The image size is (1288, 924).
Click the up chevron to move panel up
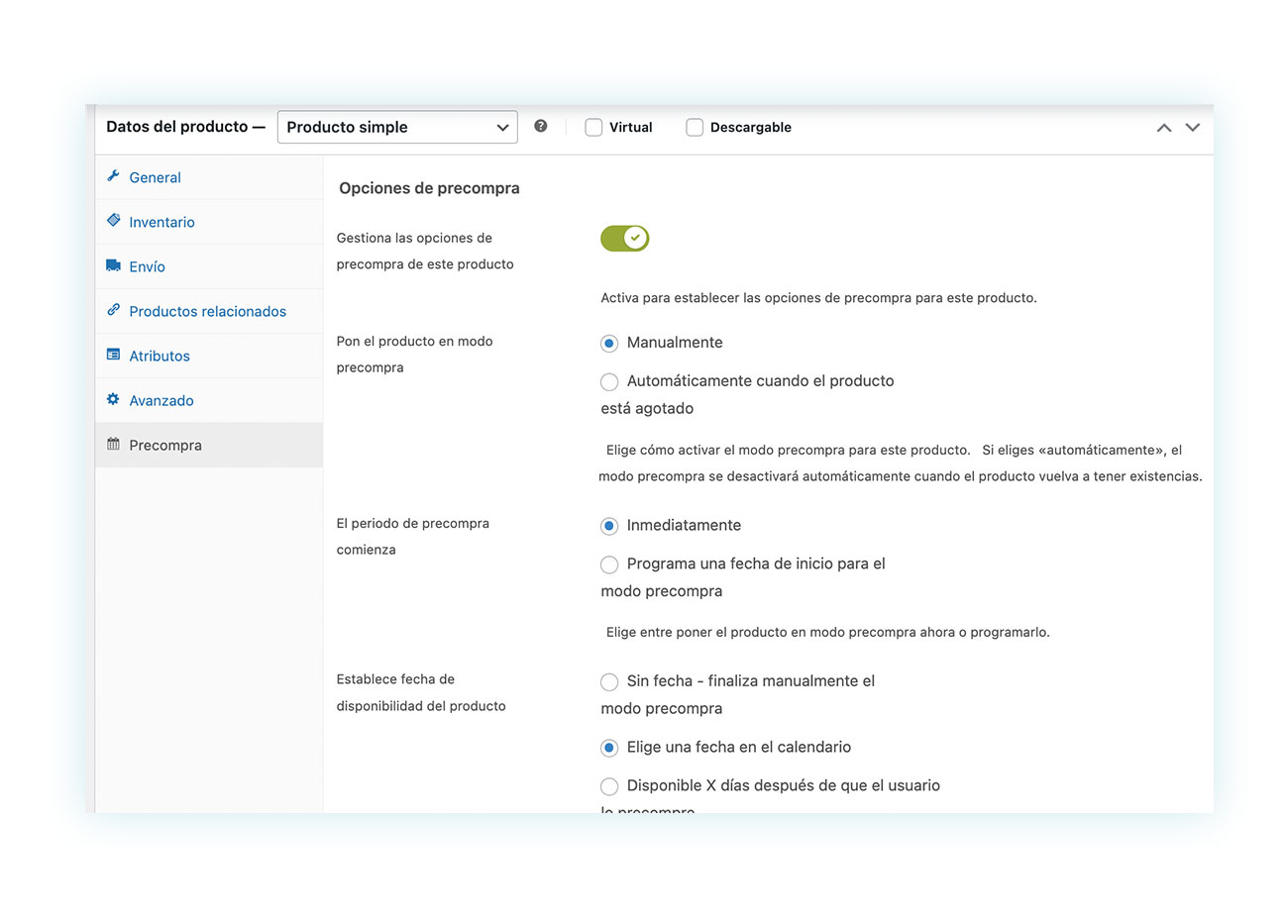1164,128
